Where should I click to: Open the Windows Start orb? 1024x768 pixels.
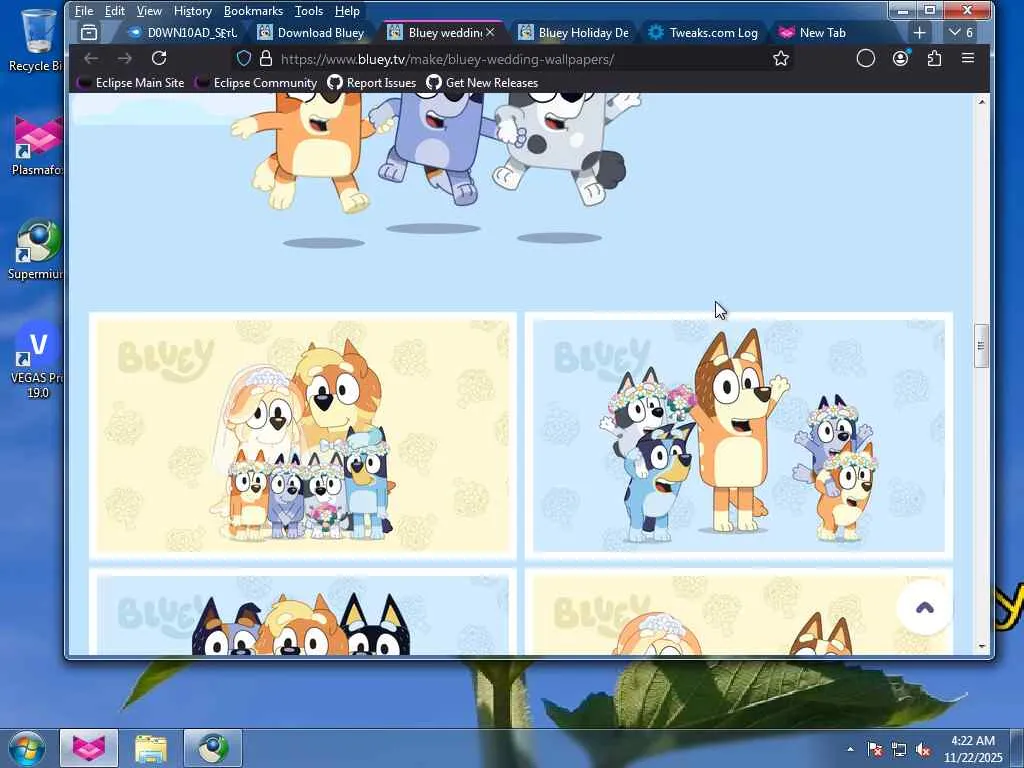coord(27,748)
